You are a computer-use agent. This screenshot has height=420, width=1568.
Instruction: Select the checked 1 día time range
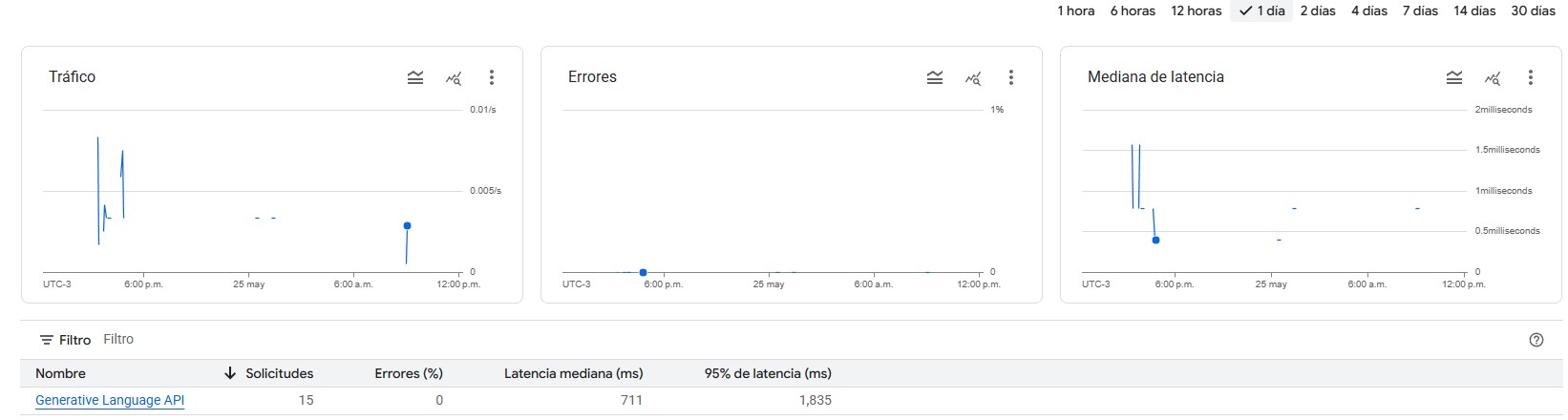pos(1261,10)
